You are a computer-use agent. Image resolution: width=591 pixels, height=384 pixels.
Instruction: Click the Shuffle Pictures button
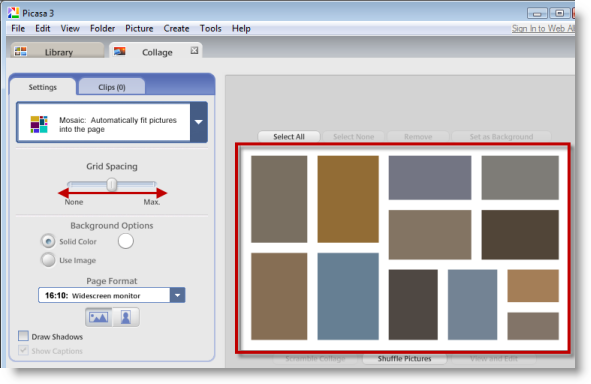click(x=404, y=359)
